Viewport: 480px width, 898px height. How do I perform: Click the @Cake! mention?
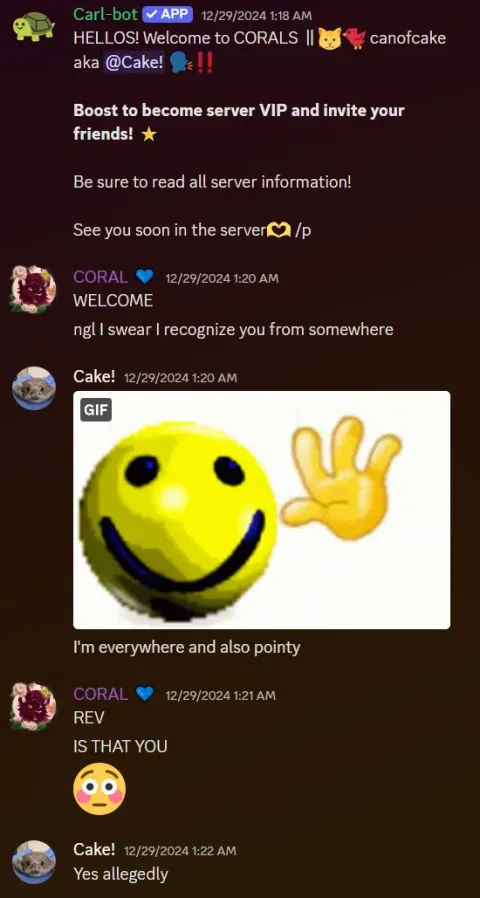click(x=134, y=62)
